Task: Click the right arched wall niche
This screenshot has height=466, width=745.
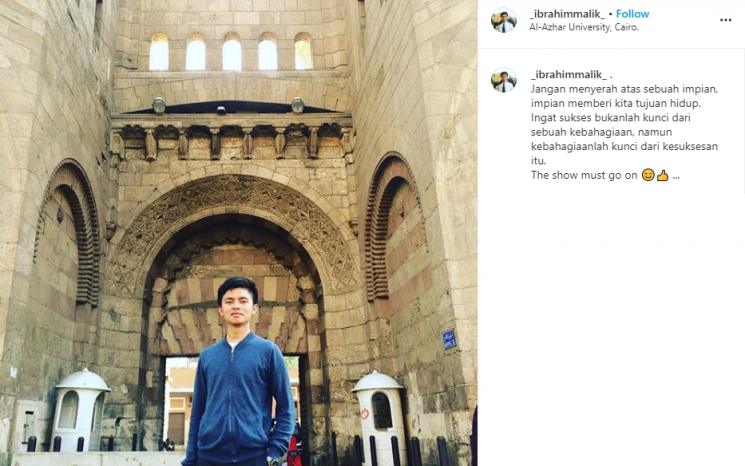Action: pyautogui.click(x=396, y=227)
